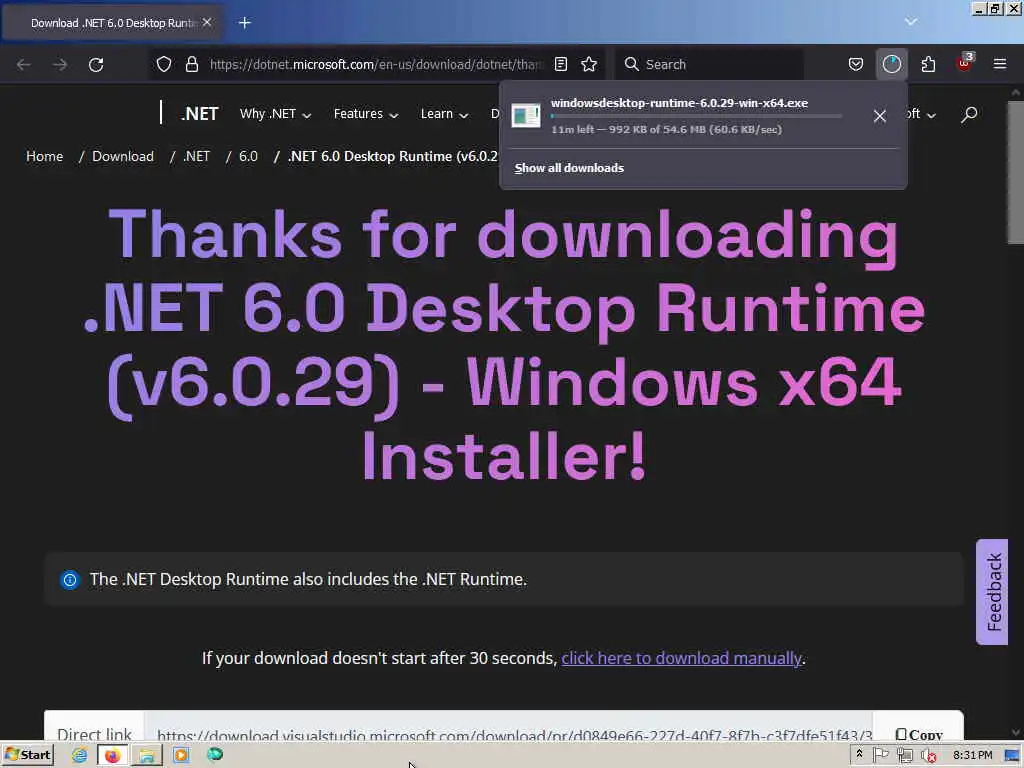Click the downloading exe file icon
Viewport: 1024px width, 768px height.
[526, 116]
